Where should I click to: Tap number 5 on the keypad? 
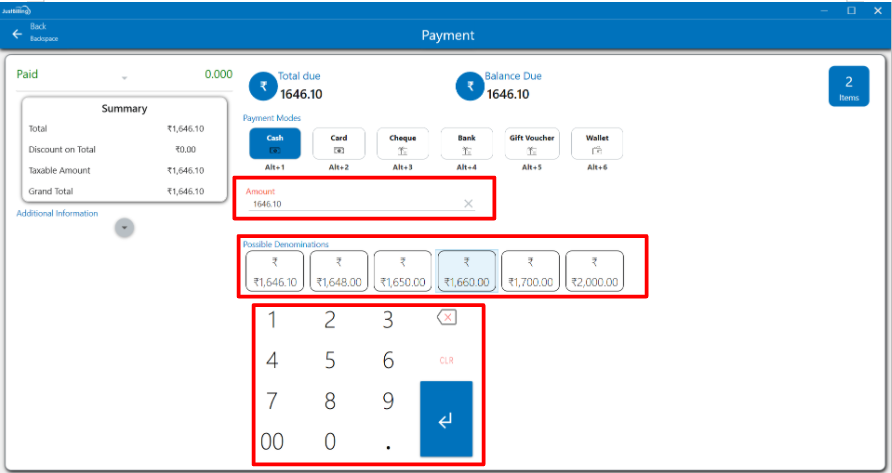coord(330,361)
